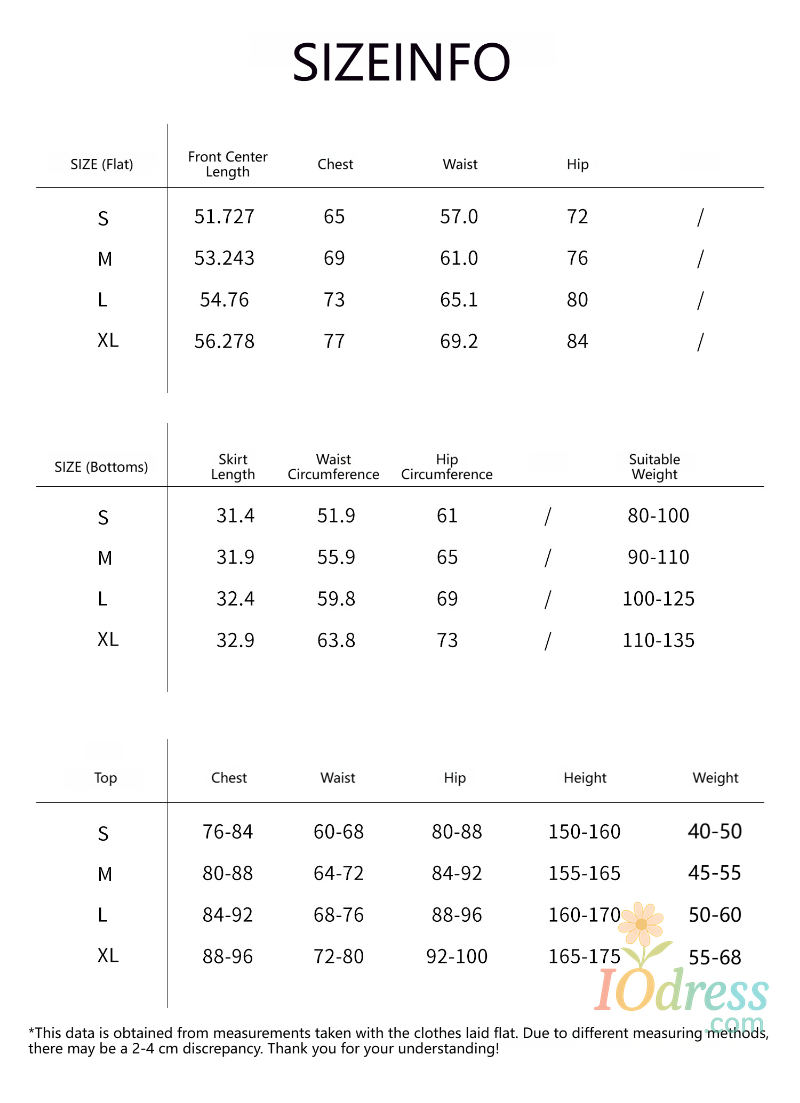The height and width of the screenshot is (1103, 800).
Task: Select the 51.727 front center length value
Action: point(224,217)
